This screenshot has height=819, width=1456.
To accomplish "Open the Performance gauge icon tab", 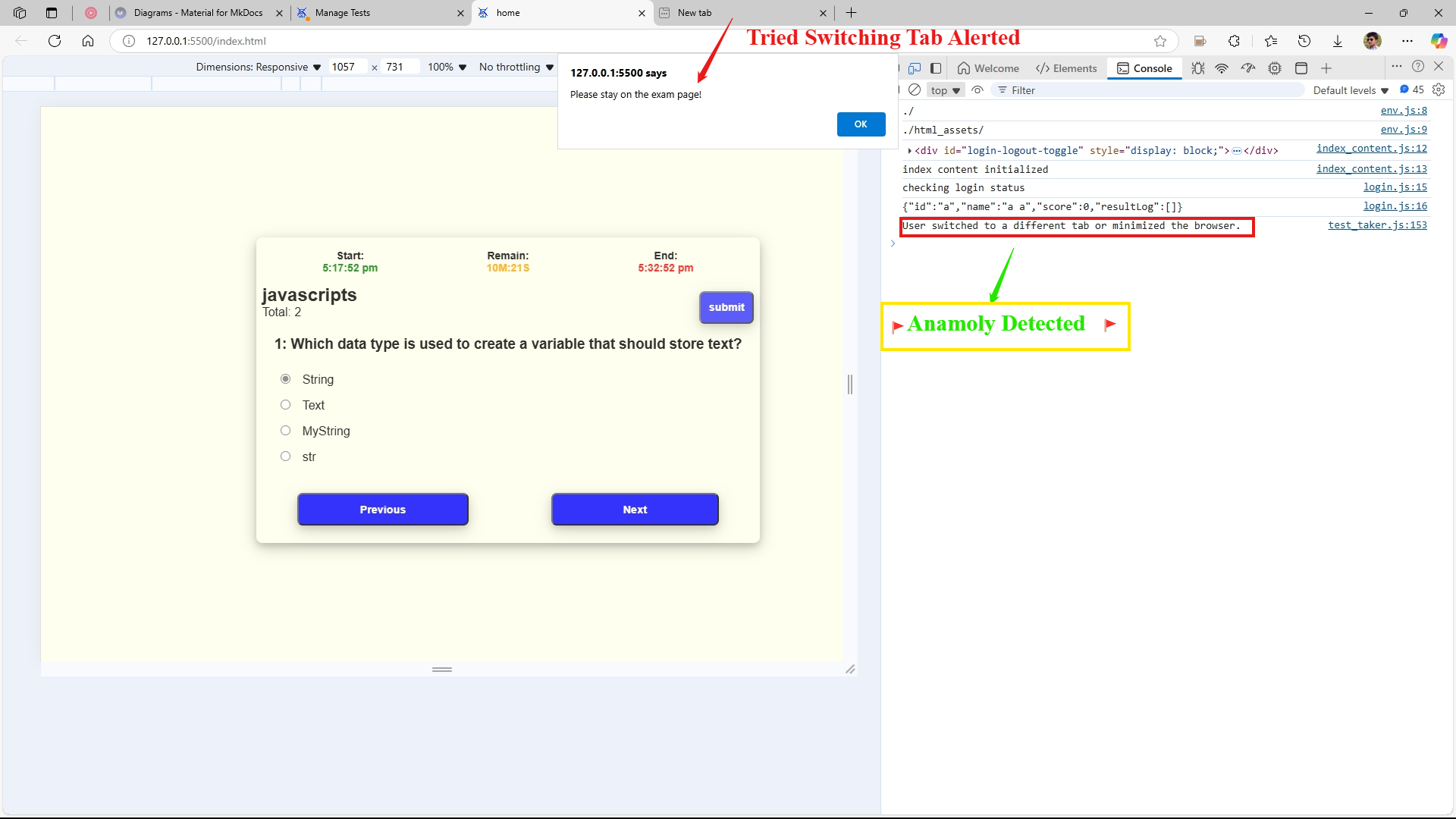I will click(x=1248, y=68).
